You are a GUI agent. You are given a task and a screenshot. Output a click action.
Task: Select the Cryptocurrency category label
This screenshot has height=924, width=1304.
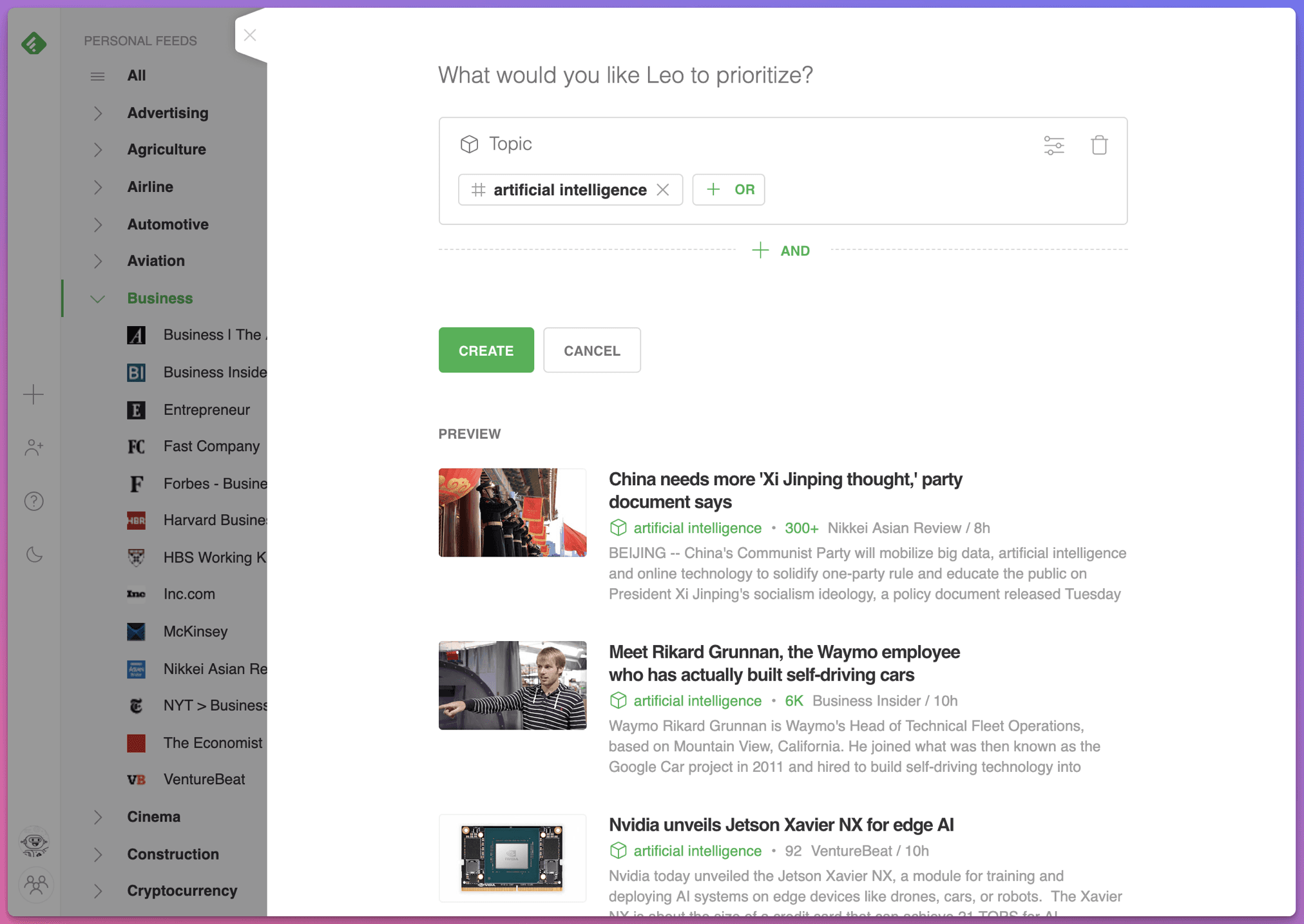[182, 890]
